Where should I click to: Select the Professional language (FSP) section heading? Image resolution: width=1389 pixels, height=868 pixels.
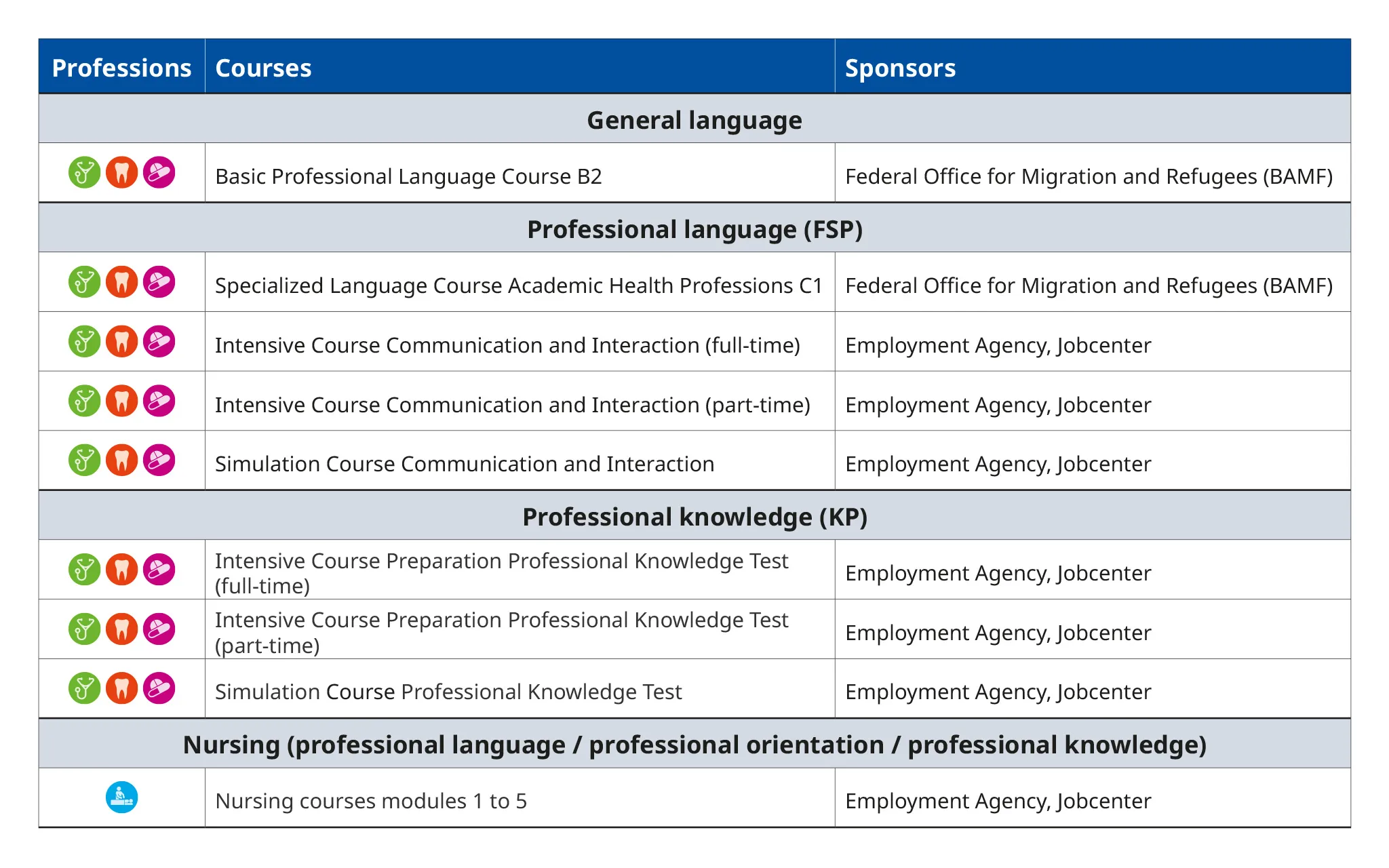click(x=694, y=229)
